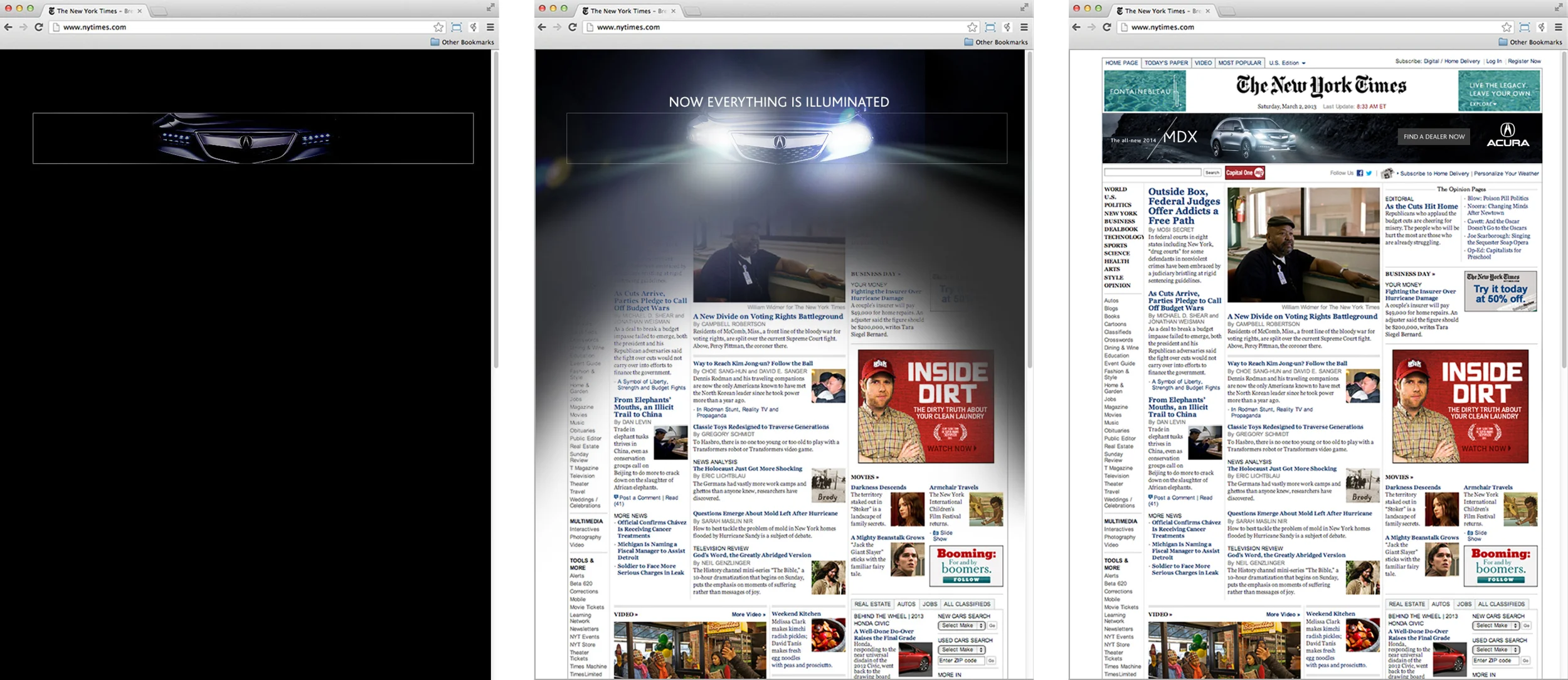Click the back arrow in the middle window
This screenshot has width=1568, height=680.
coord(542,27)
